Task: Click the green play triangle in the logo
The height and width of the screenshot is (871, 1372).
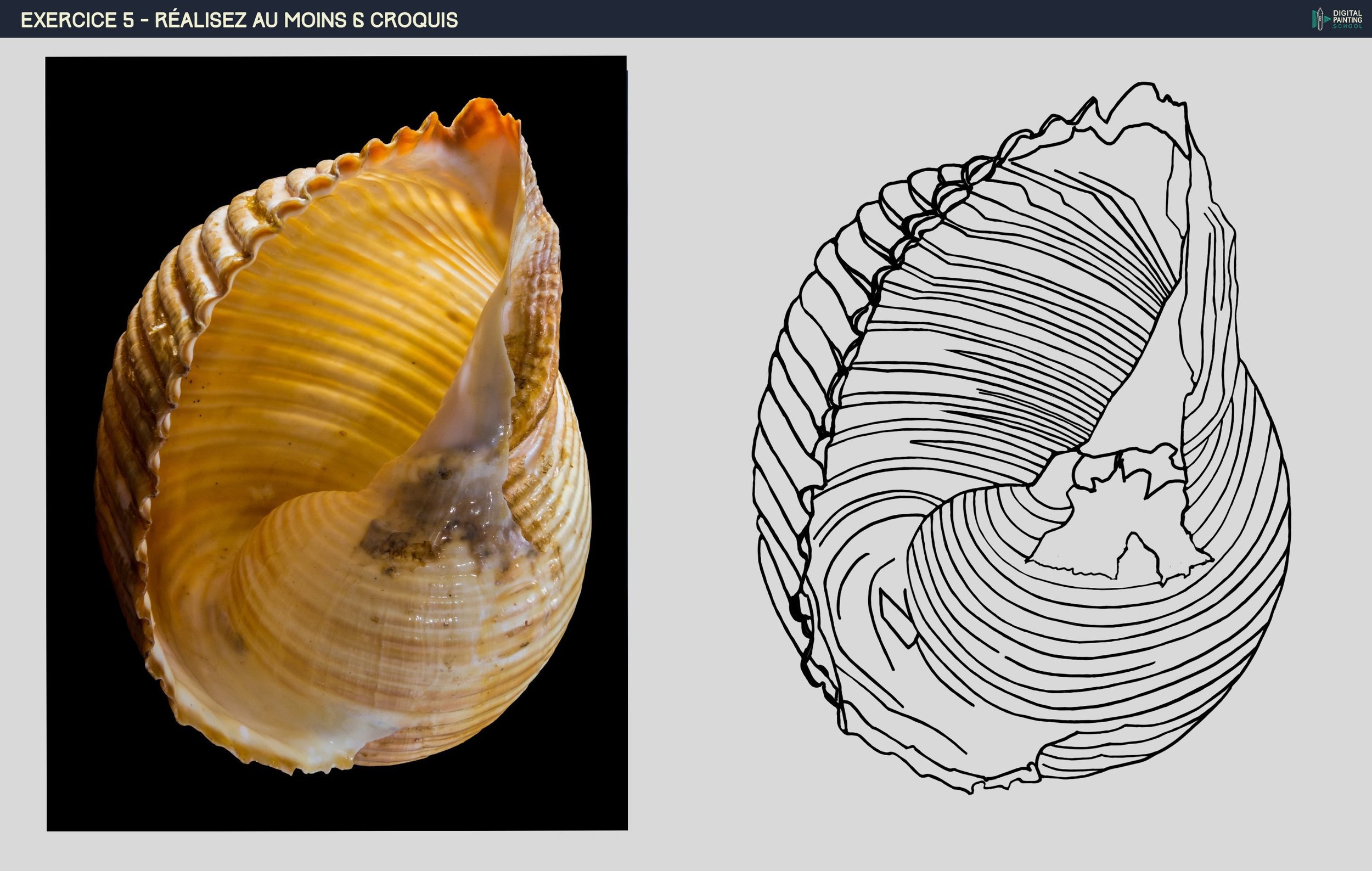Action: point(1328,19)
